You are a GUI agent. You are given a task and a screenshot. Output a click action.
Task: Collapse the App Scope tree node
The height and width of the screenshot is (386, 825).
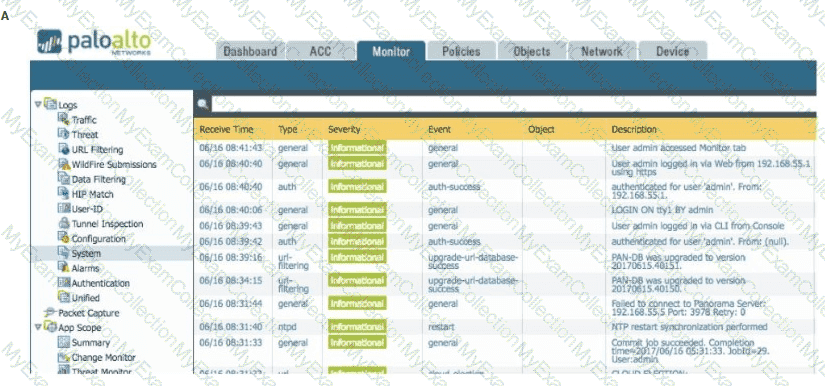(38, 327)
